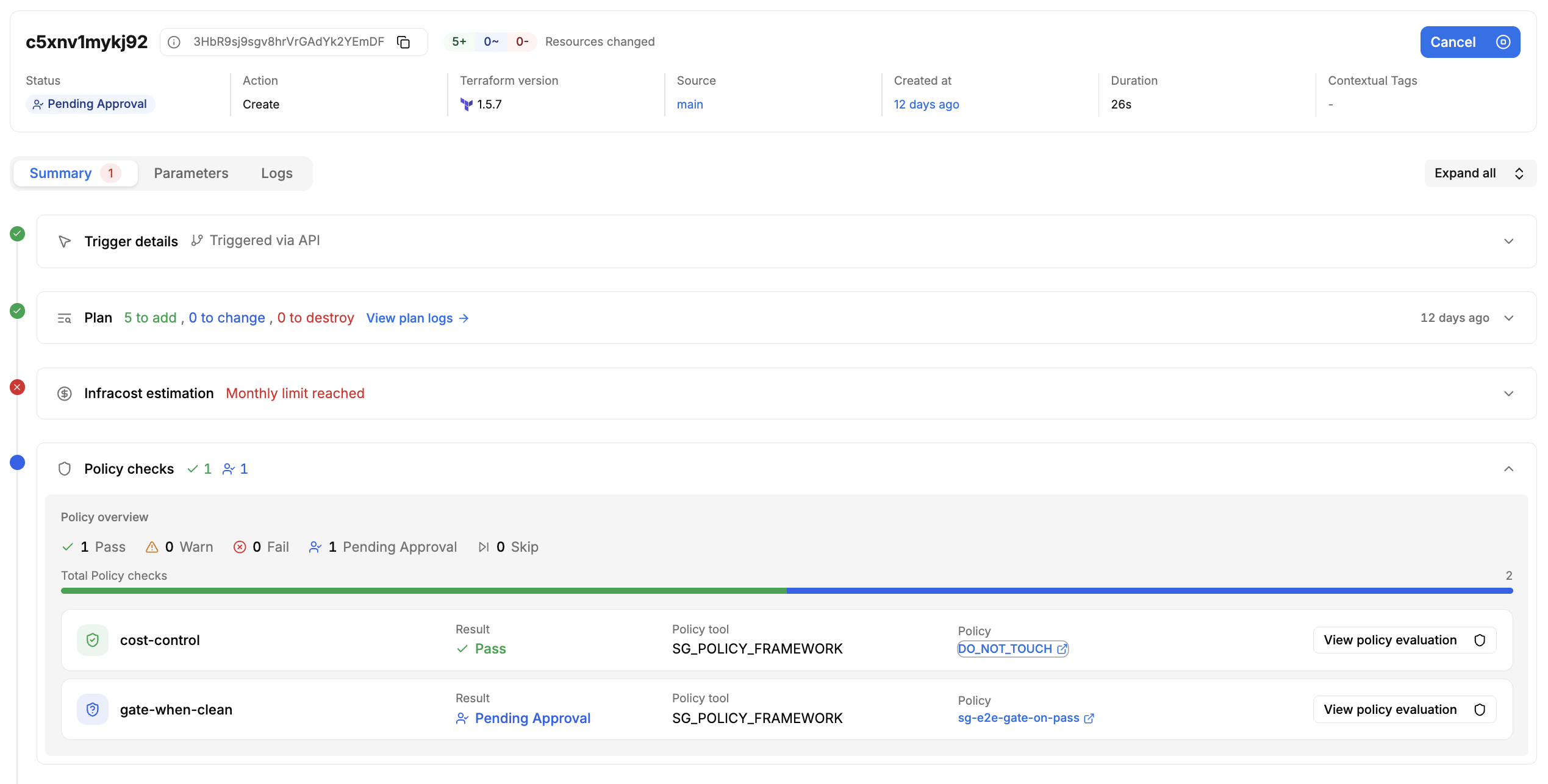Switch to the Summary tab

coord(75,173)
